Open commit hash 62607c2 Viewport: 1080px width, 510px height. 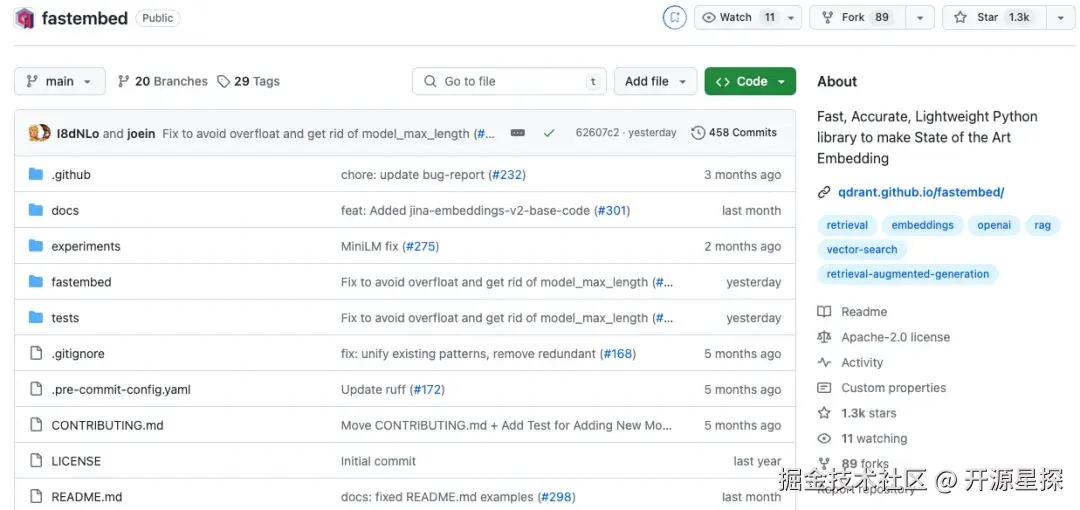click(x=597, y=133)
